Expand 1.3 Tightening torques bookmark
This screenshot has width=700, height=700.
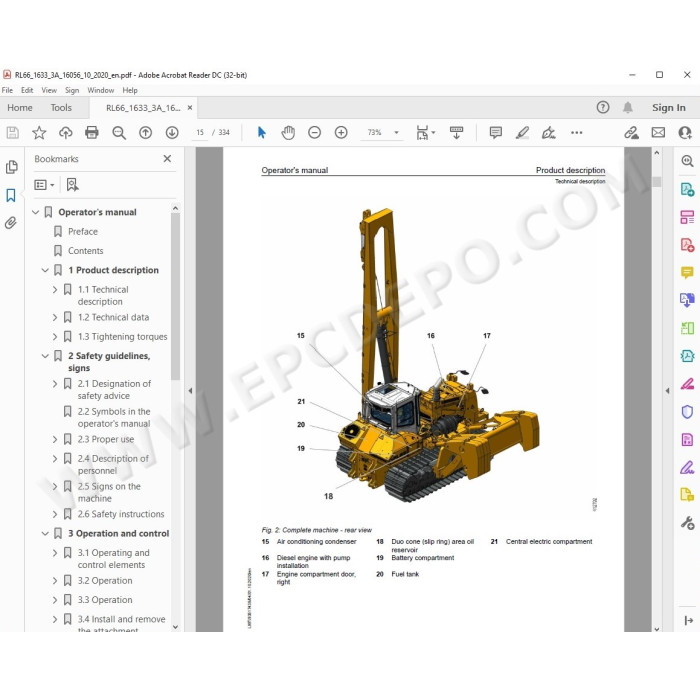55,337
